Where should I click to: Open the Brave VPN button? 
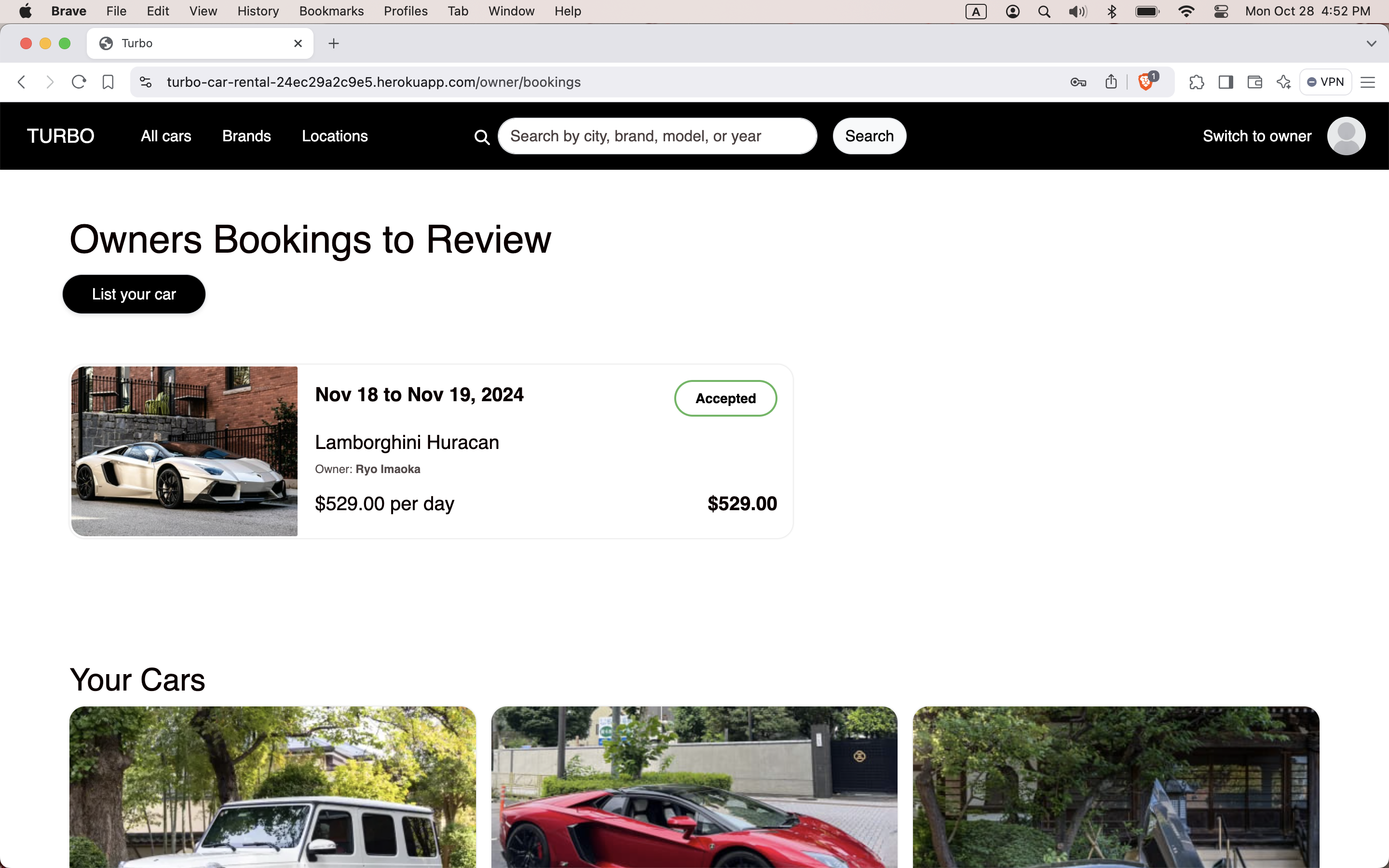(1325, 82)
